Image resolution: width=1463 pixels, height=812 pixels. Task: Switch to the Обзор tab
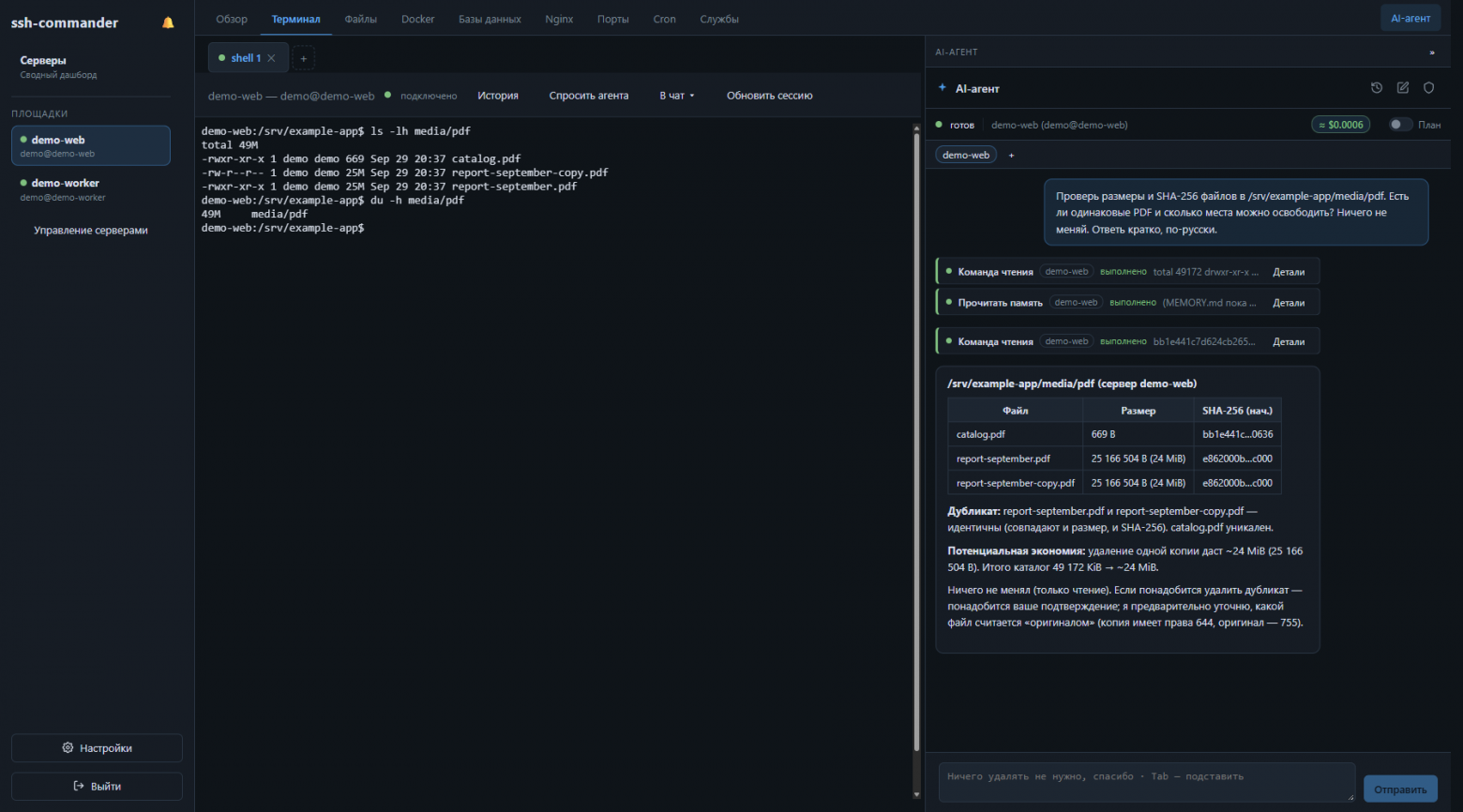point(232,19)
